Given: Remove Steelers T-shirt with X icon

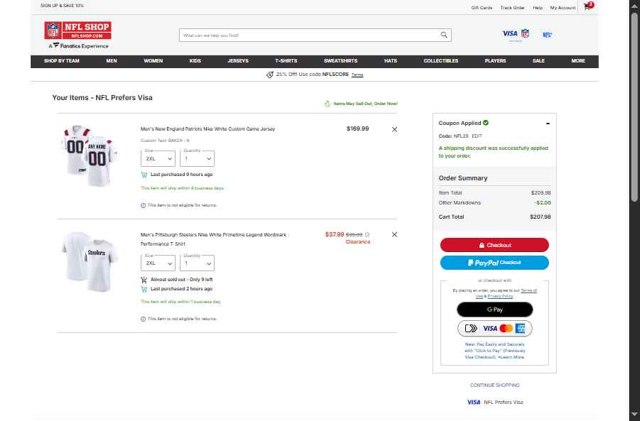Looking at the screenshot, I should 394,234.
